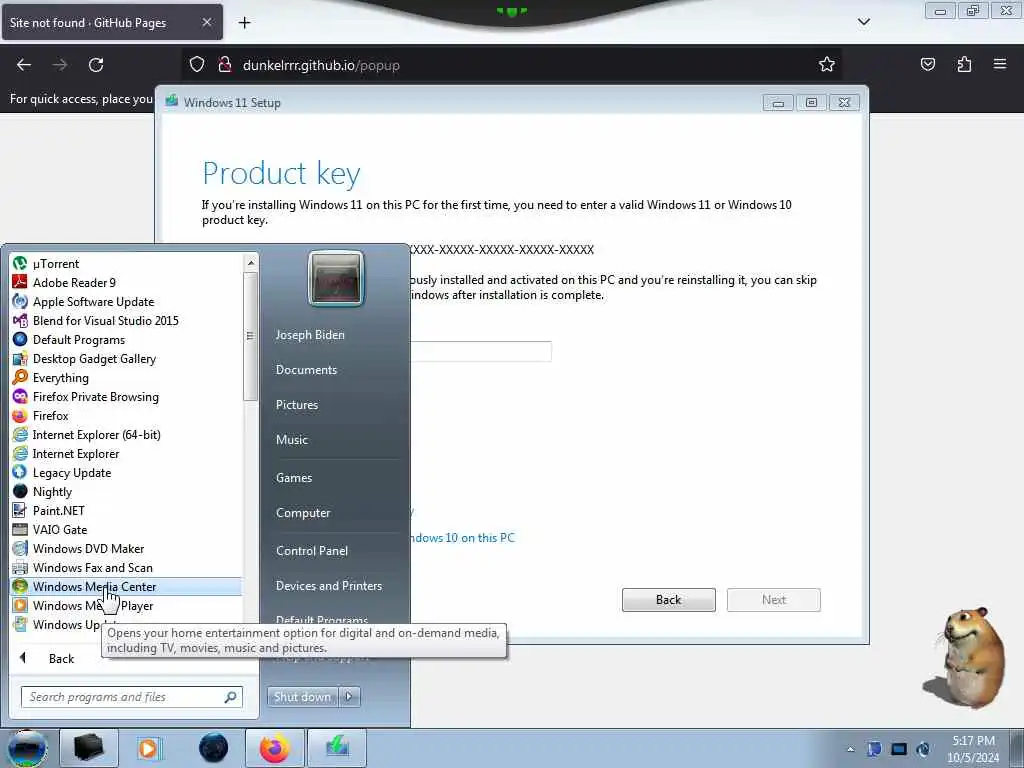The width and height of the screenshot is (1024, 768).
Task: Switch to Firefox in the taskbar
Action: point(274,748)
